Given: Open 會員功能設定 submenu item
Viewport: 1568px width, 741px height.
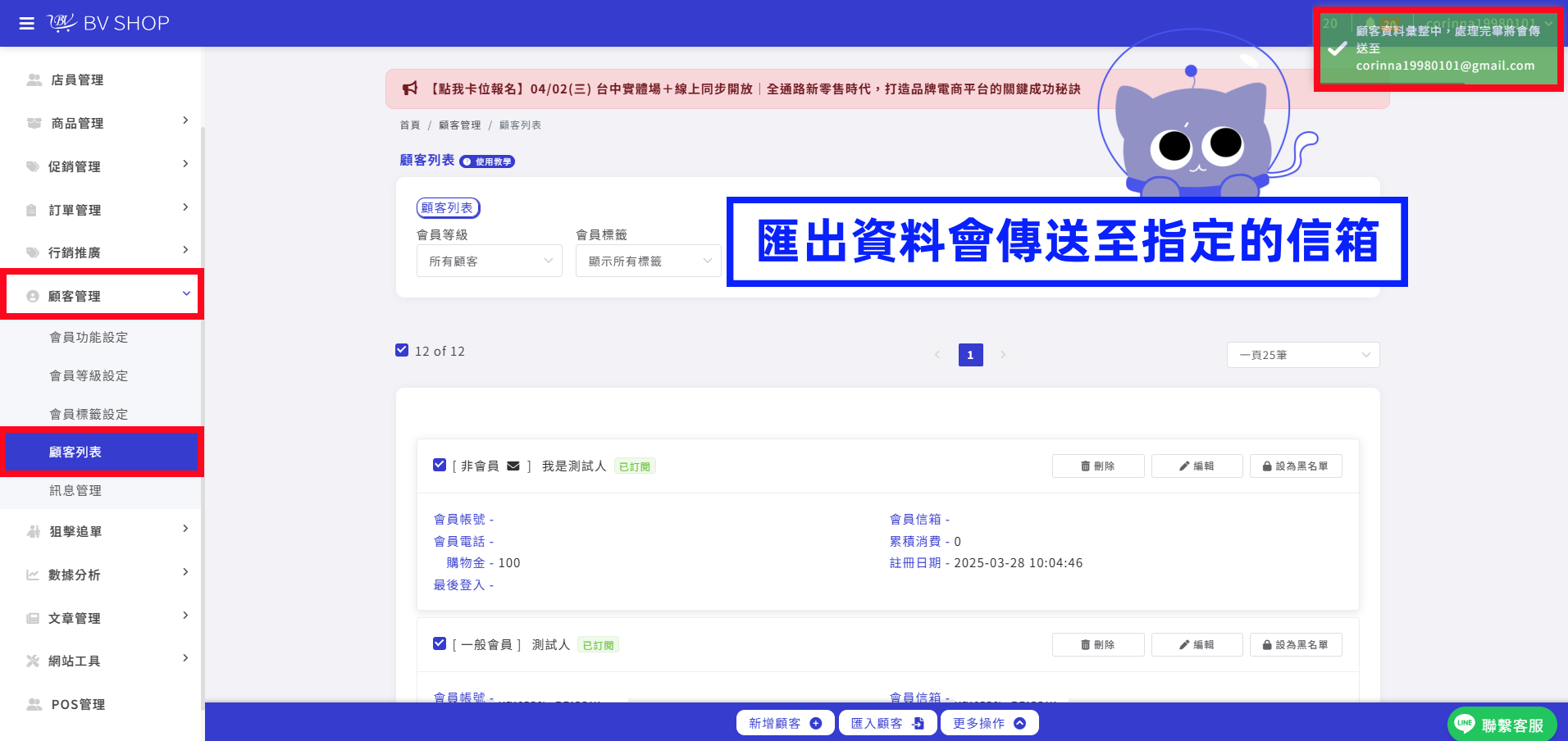Looking at the screenshot, I should click(x=89, y=337).
